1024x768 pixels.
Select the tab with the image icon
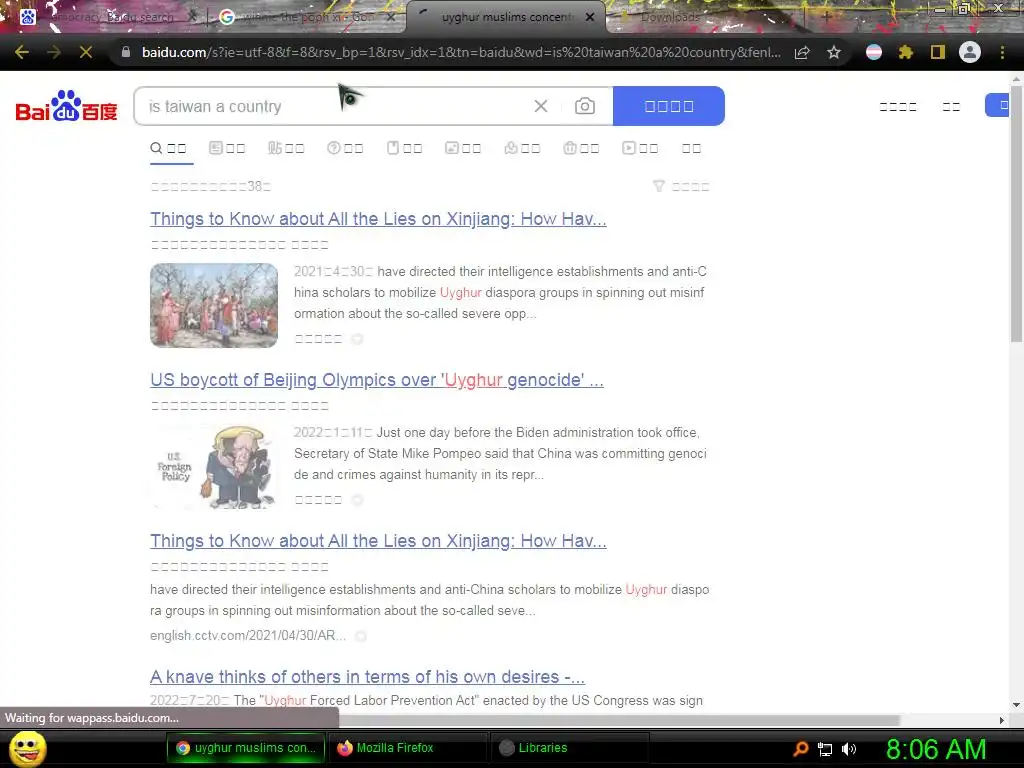pyautogui.click(x=463, y=148)
